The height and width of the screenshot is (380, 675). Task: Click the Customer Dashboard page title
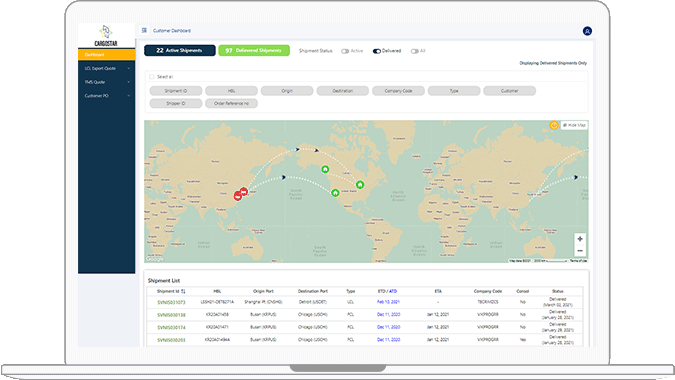coord(172,31)
